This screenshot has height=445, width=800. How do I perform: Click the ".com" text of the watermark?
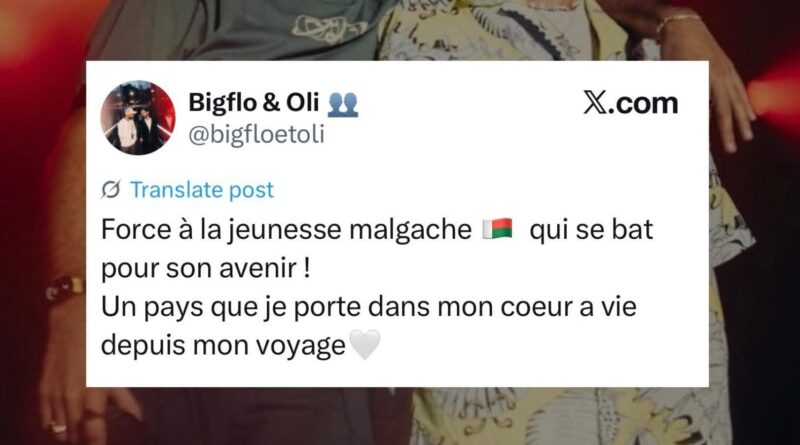[643, 104]
